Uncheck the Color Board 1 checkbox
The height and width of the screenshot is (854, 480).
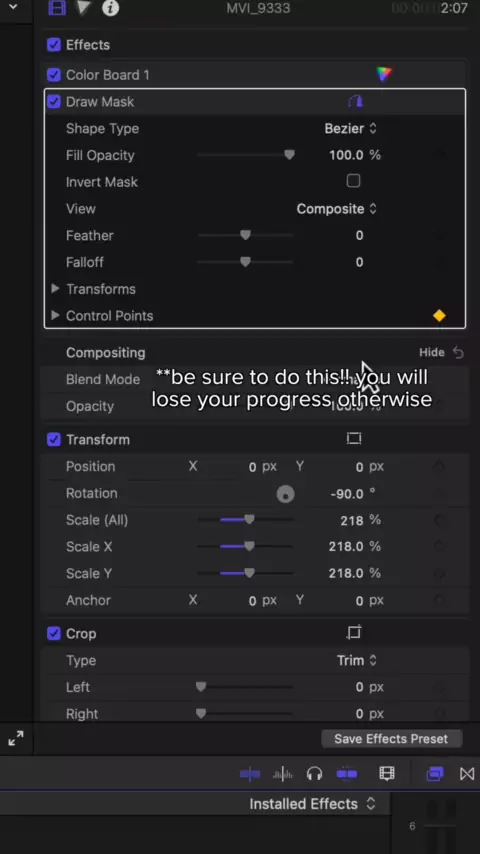(54, 75)
